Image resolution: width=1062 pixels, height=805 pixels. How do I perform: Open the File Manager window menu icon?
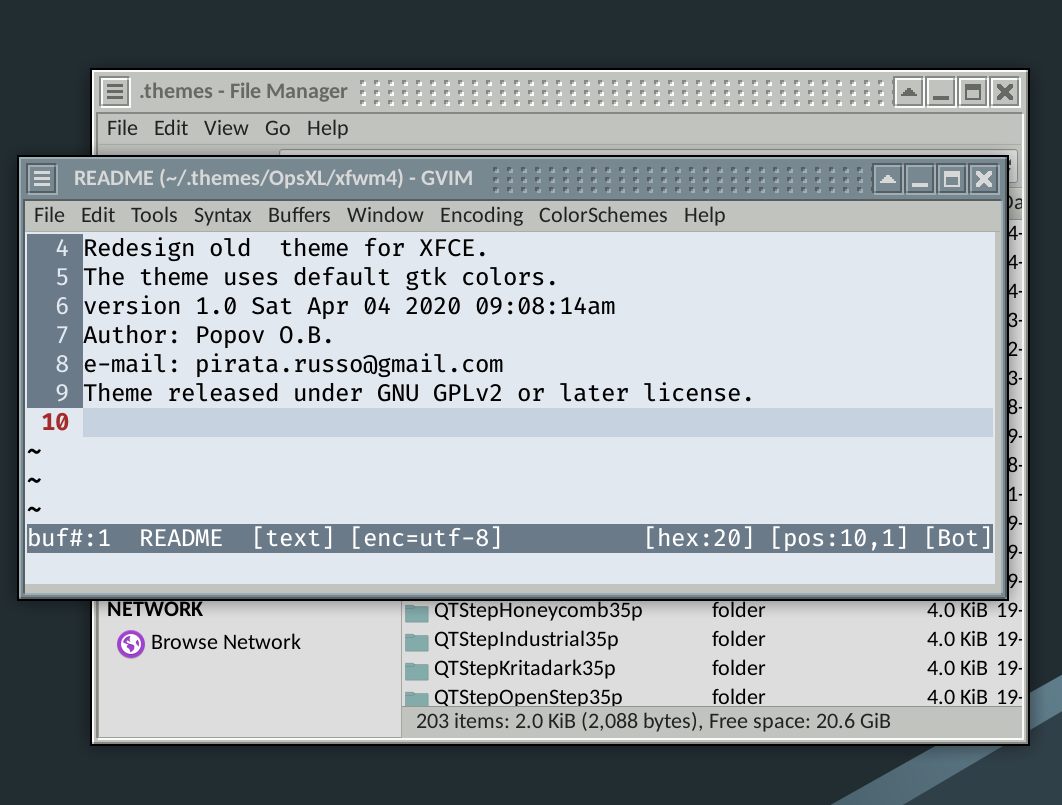(115, 91)
